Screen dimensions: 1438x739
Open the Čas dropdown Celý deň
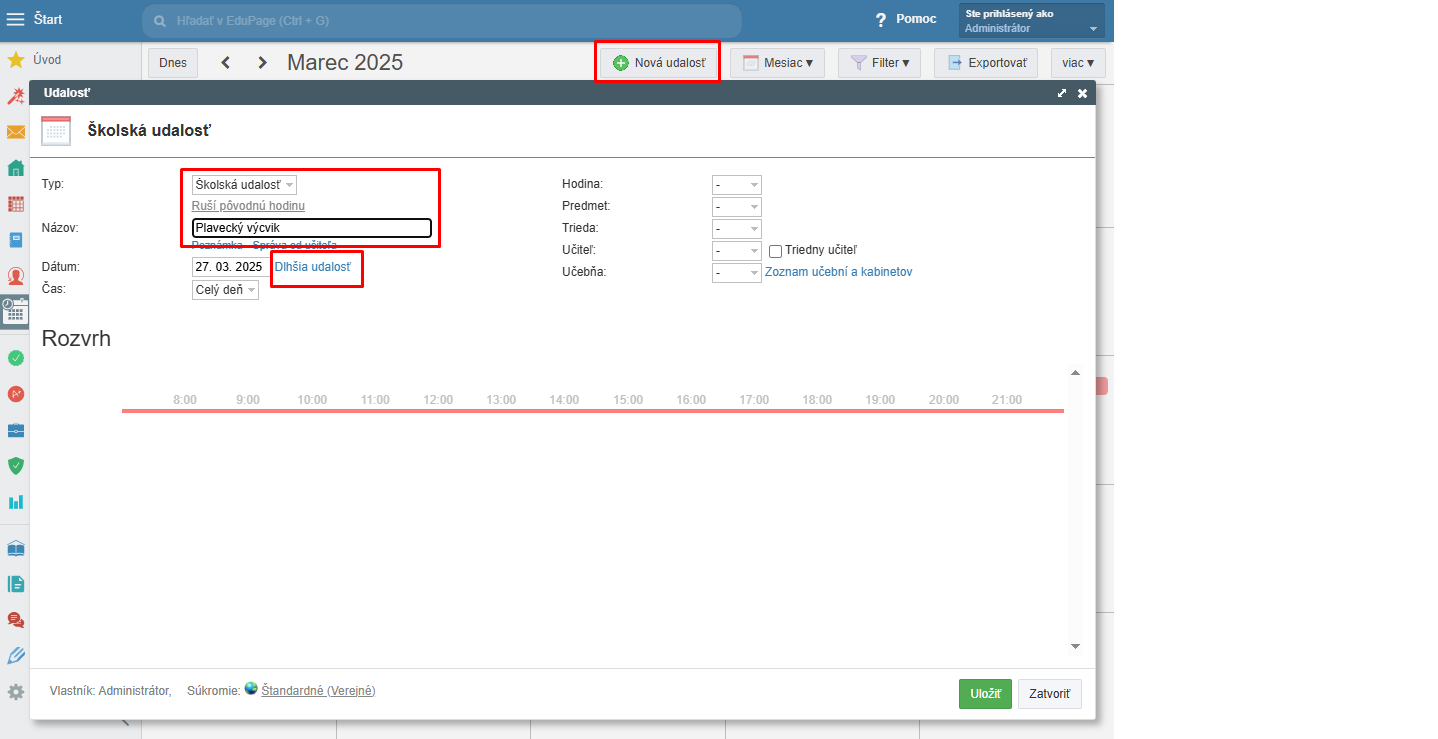click(x=225, y=290)
